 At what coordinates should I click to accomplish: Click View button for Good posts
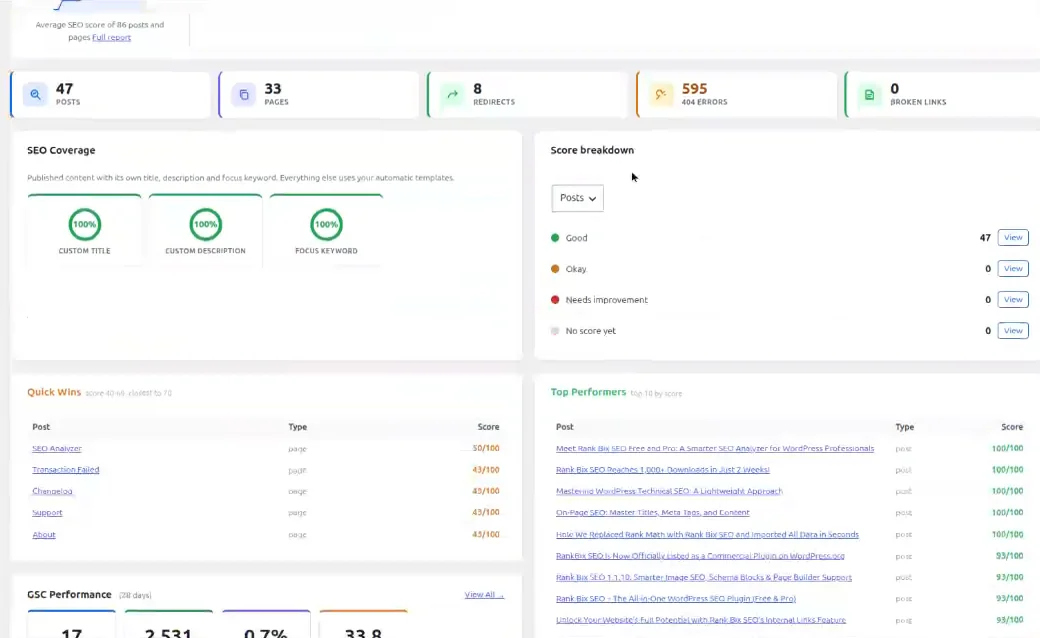[x=1013, y=237]
